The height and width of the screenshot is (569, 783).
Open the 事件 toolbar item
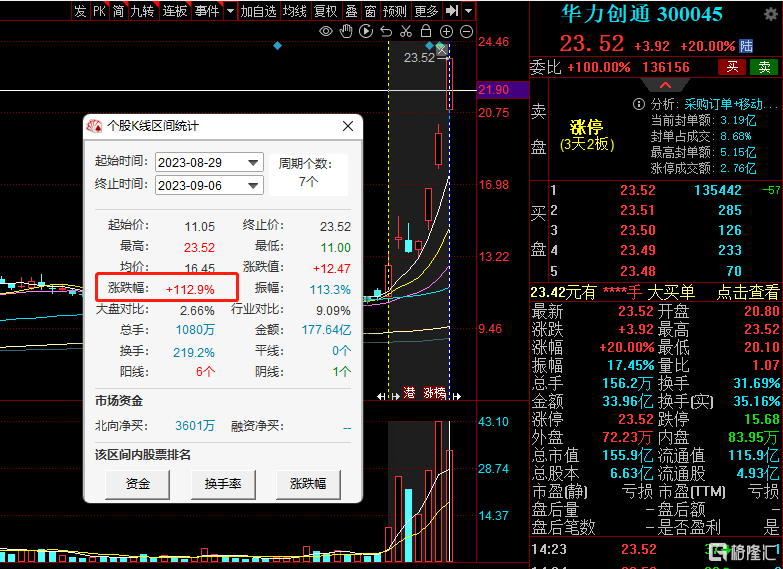208,10
